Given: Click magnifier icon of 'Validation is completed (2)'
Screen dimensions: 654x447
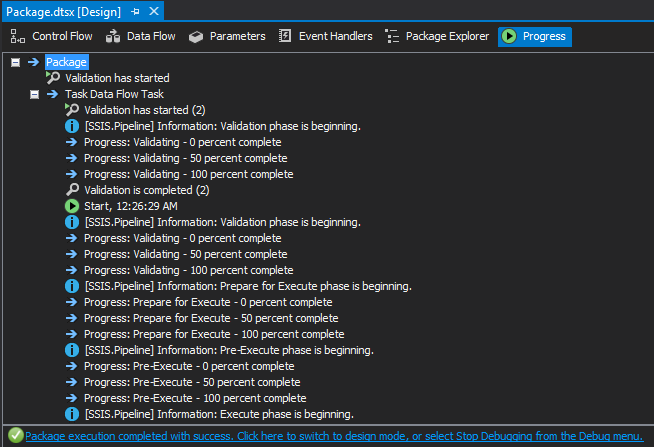Looking at the screenshot, I should [72, 190].
